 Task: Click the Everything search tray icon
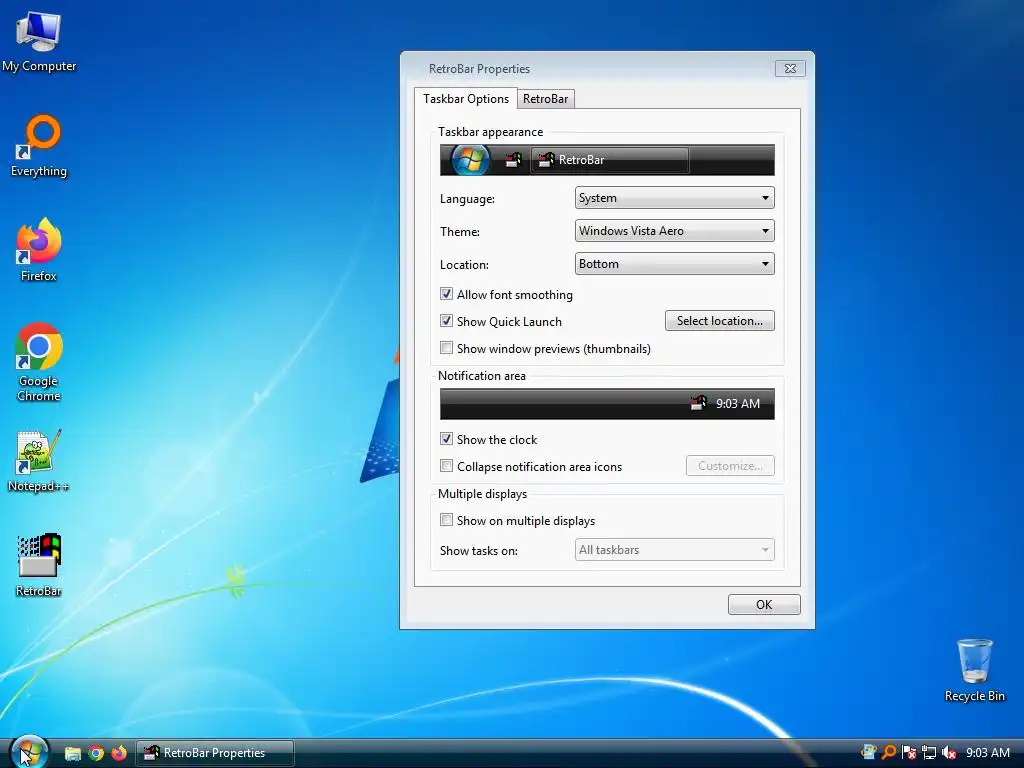[x=888, y=752]
